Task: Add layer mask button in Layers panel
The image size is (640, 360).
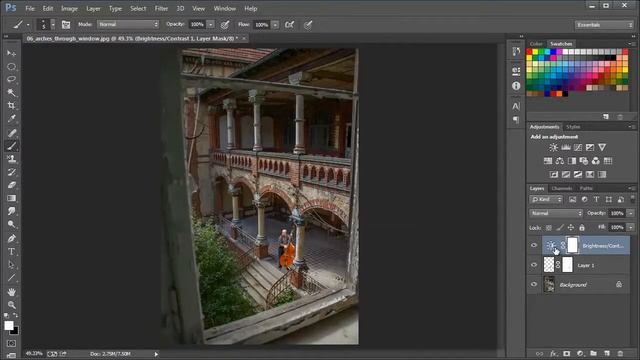Action: pos(567,353)
